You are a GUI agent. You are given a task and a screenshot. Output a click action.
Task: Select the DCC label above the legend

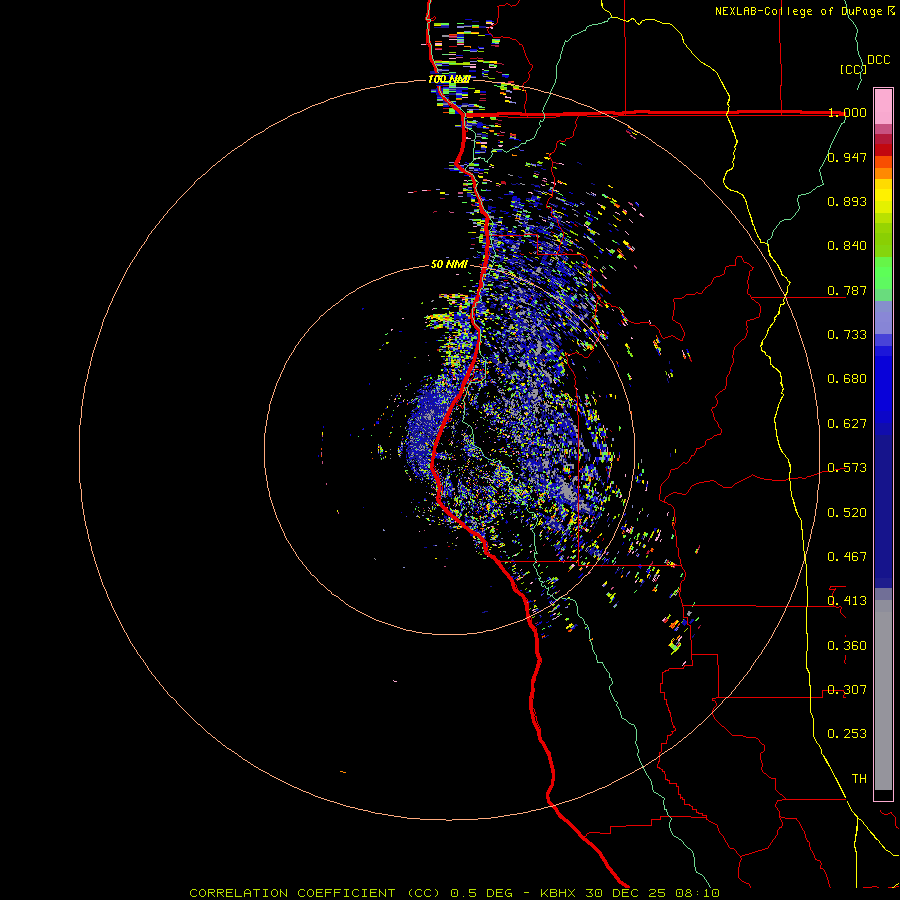879,60
